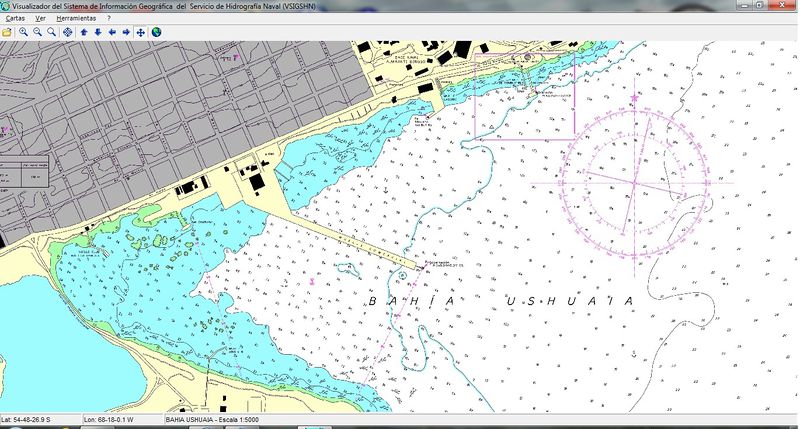Click the application icon in title bar
This screenshot has width=800, height=429.
pos(6,6)
